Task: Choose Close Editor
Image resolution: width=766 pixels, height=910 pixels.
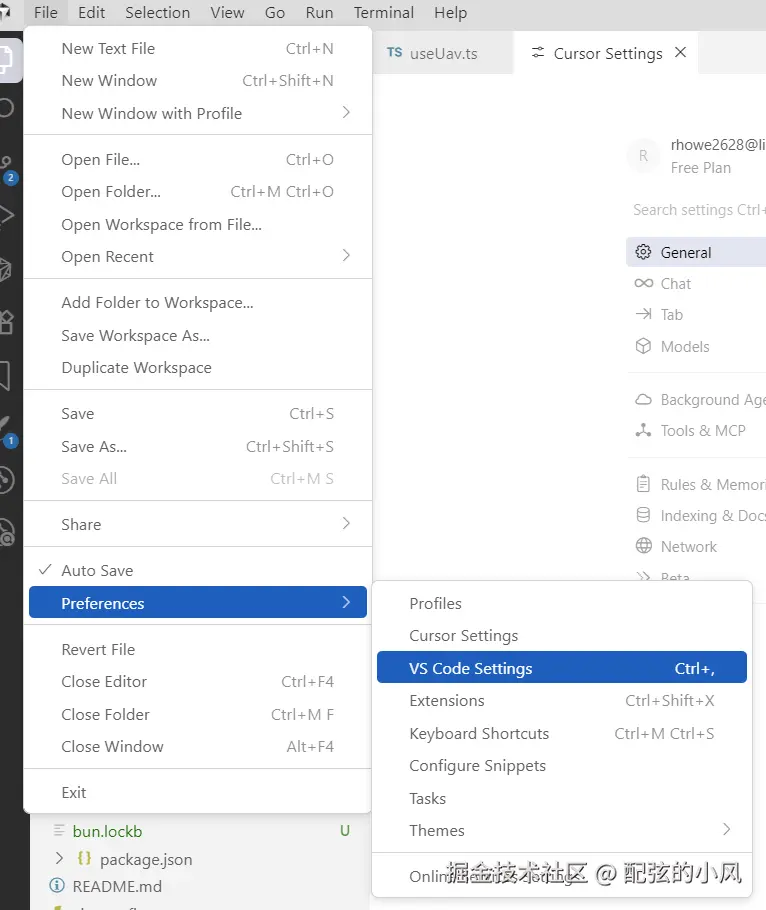Action: click(x=197, y=681)
